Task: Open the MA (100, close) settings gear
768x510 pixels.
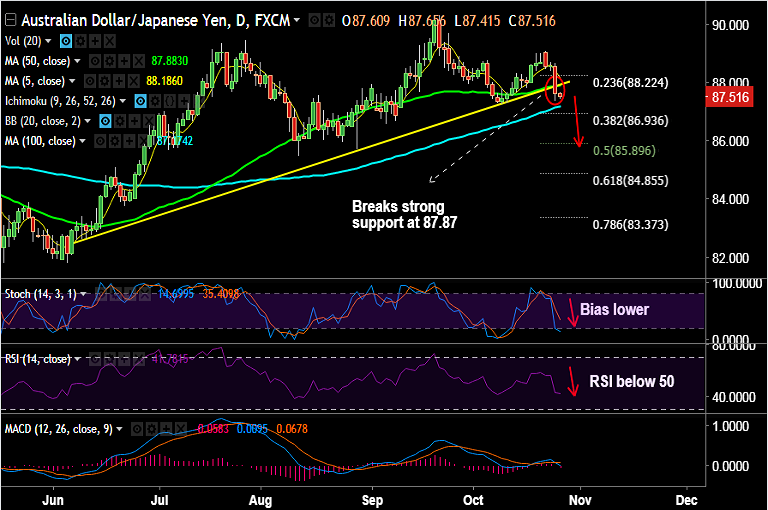Action: coord(114,142)
